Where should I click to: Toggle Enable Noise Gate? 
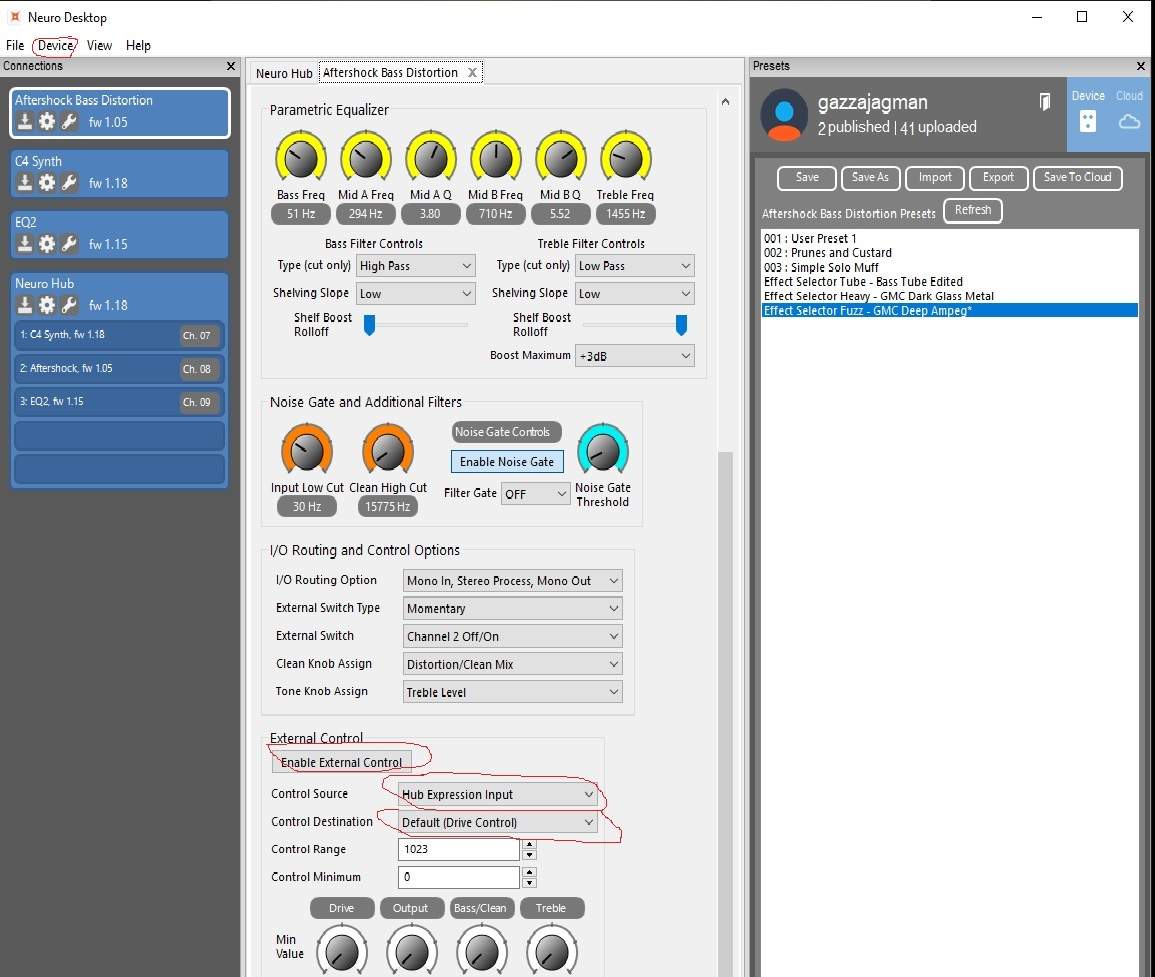pyautogui.click(x=507, y=461)
